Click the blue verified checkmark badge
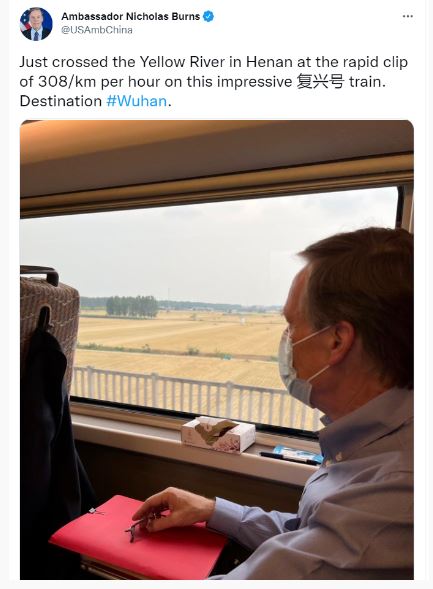Viewport: 433px width, 589px height. pyautogui.click(x=208, y=17)
